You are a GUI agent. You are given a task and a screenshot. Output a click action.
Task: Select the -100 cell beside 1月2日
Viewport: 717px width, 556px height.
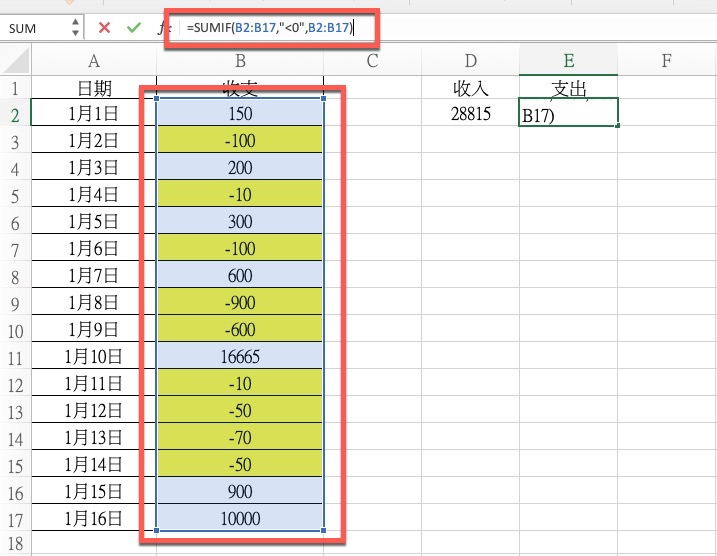[x=240, y=140]
